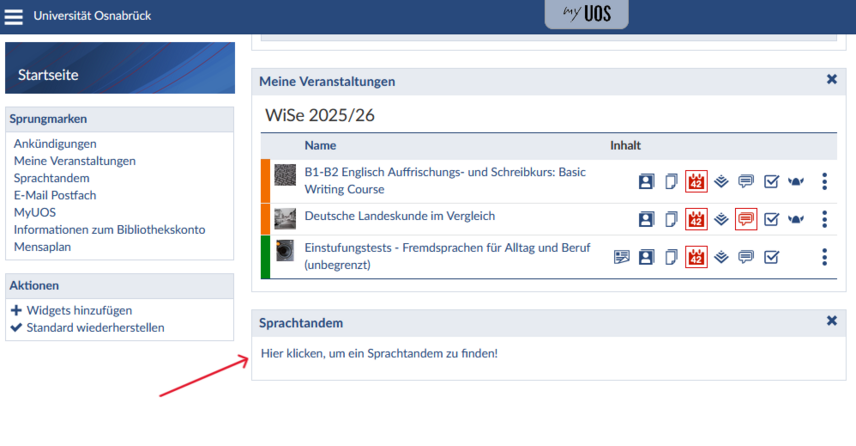
Task: Open forum speech bubble icon for Einstufungstests
Action: 745,257
